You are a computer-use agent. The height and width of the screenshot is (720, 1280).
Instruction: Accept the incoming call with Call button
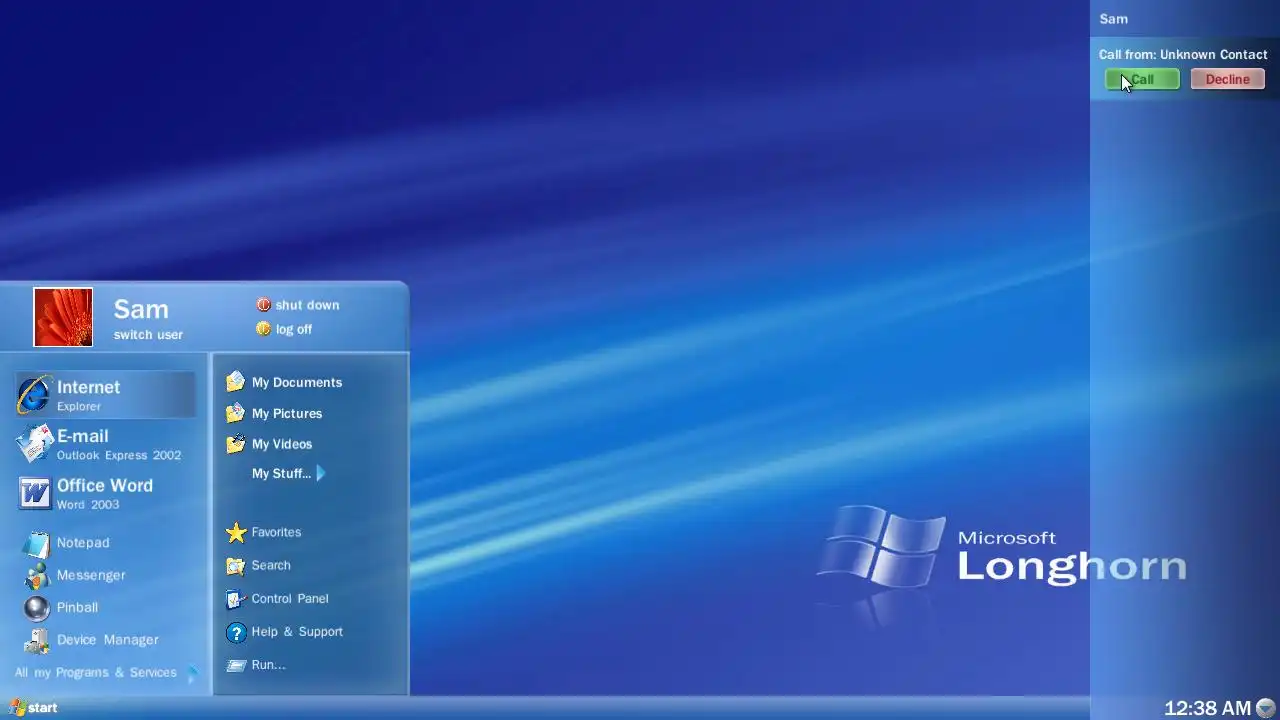pyautogui.click(x=1142, y=79)
